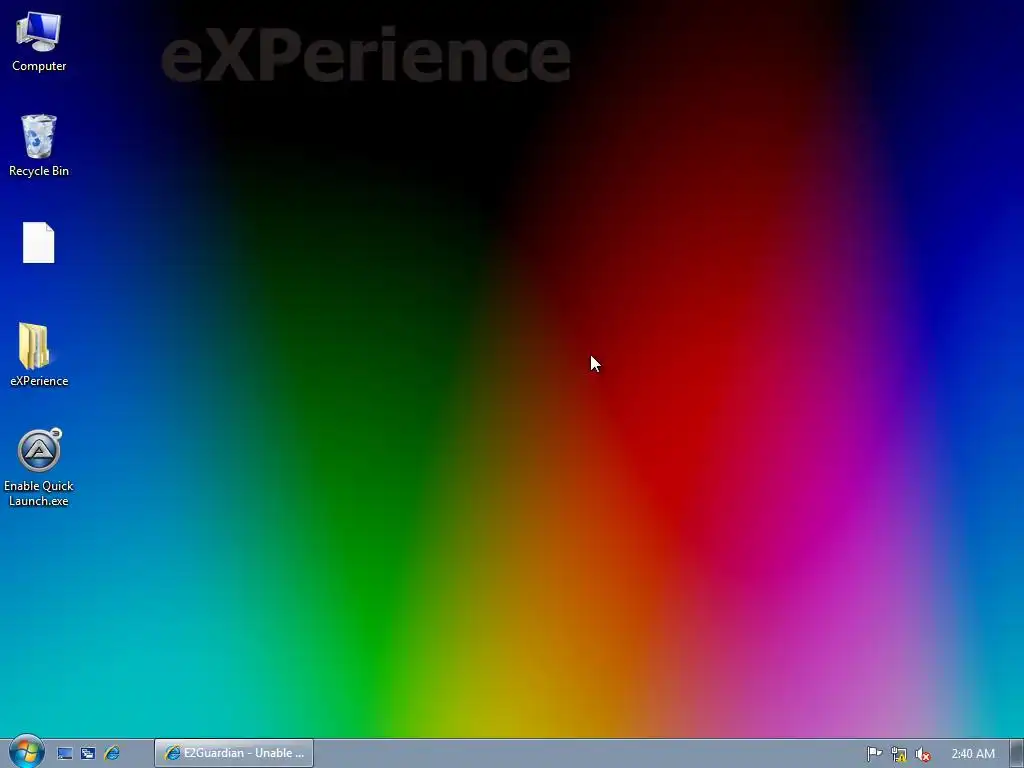1024x768 pixels.
Task: Click Switch between windows Quick Launch icon
Action: 88,754
